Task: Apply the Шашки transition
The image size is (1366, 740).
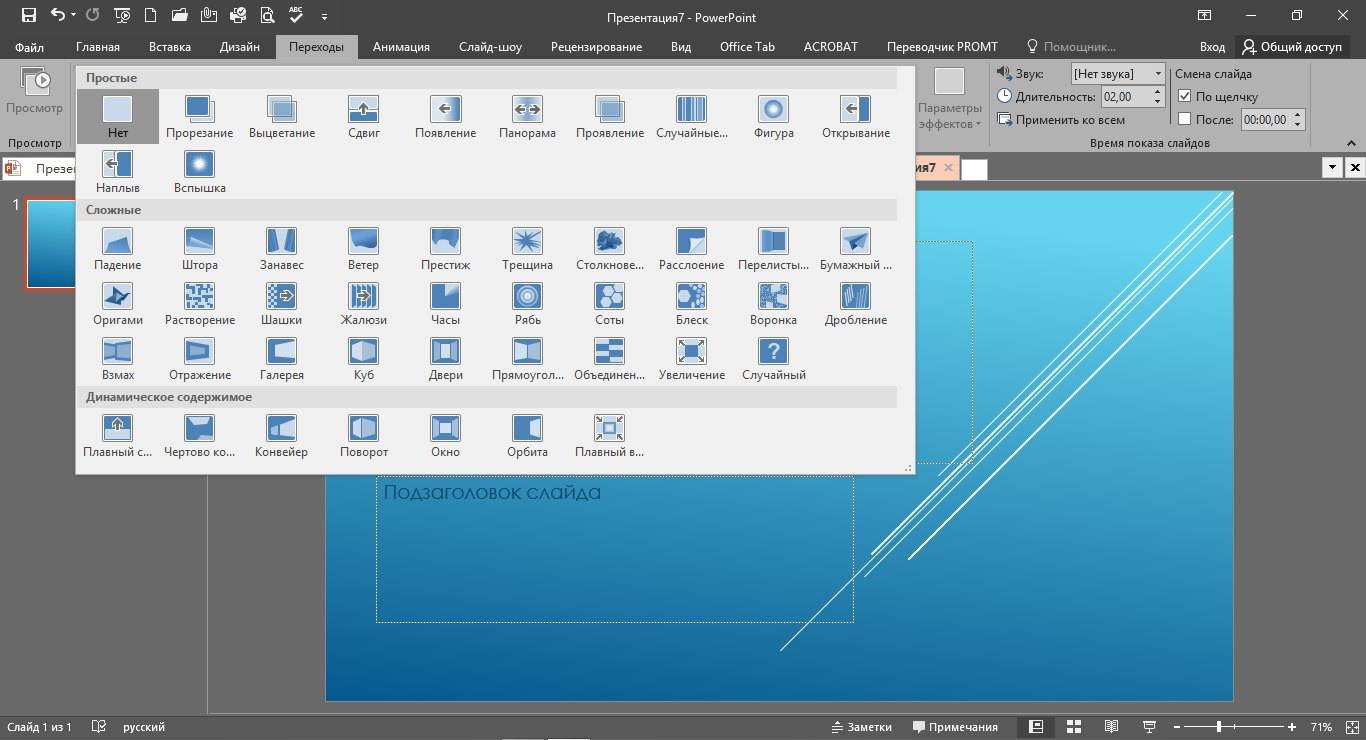Action: tap(282, 304)
